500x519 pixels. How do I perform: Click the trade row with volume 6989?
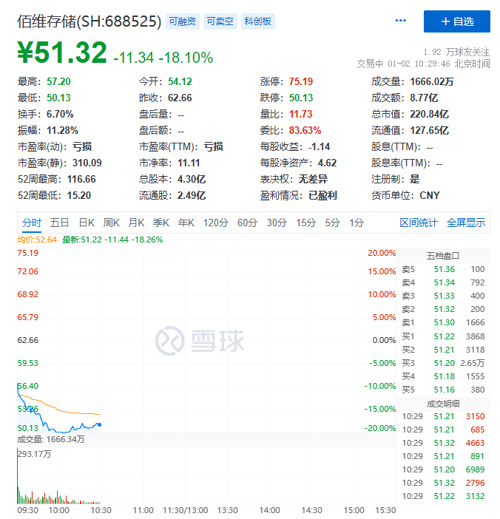(x=443, y=470)
